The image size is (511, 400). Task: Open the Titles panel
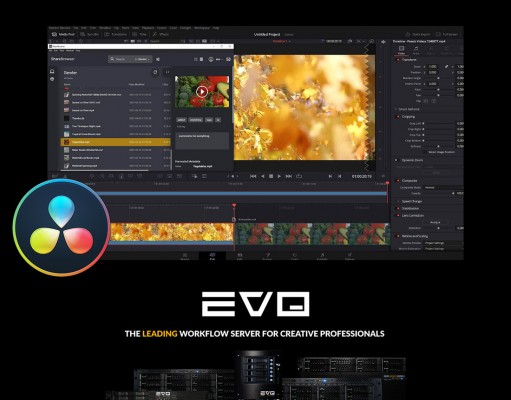point(140,34)
